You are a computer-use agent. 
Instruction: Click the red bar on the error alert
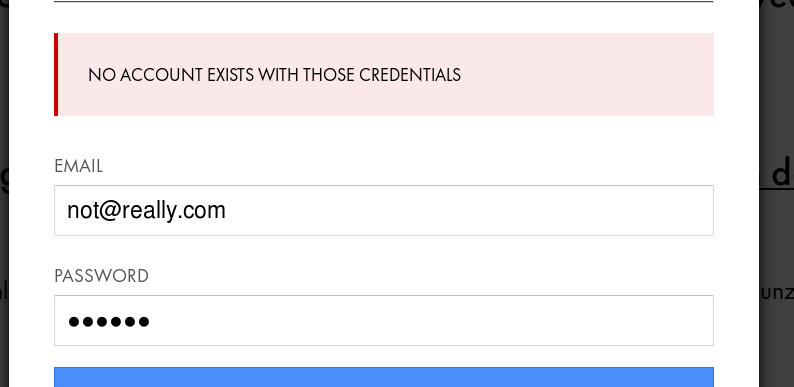(56, 74)
